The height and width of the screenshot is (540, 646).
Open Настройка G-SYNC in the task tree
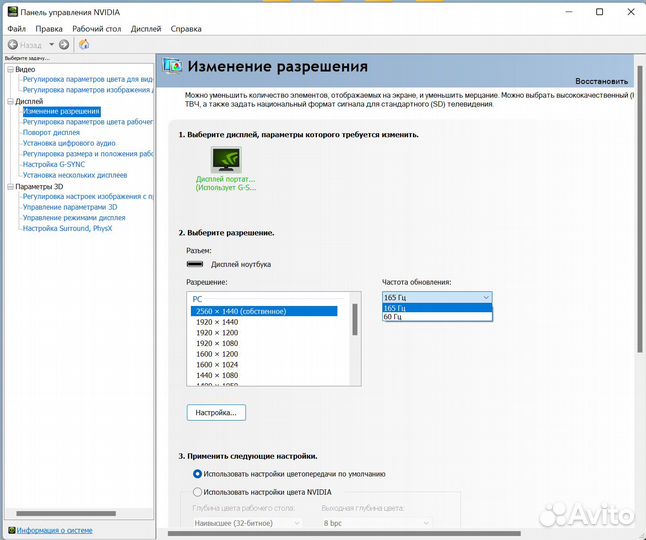point(57,164)
